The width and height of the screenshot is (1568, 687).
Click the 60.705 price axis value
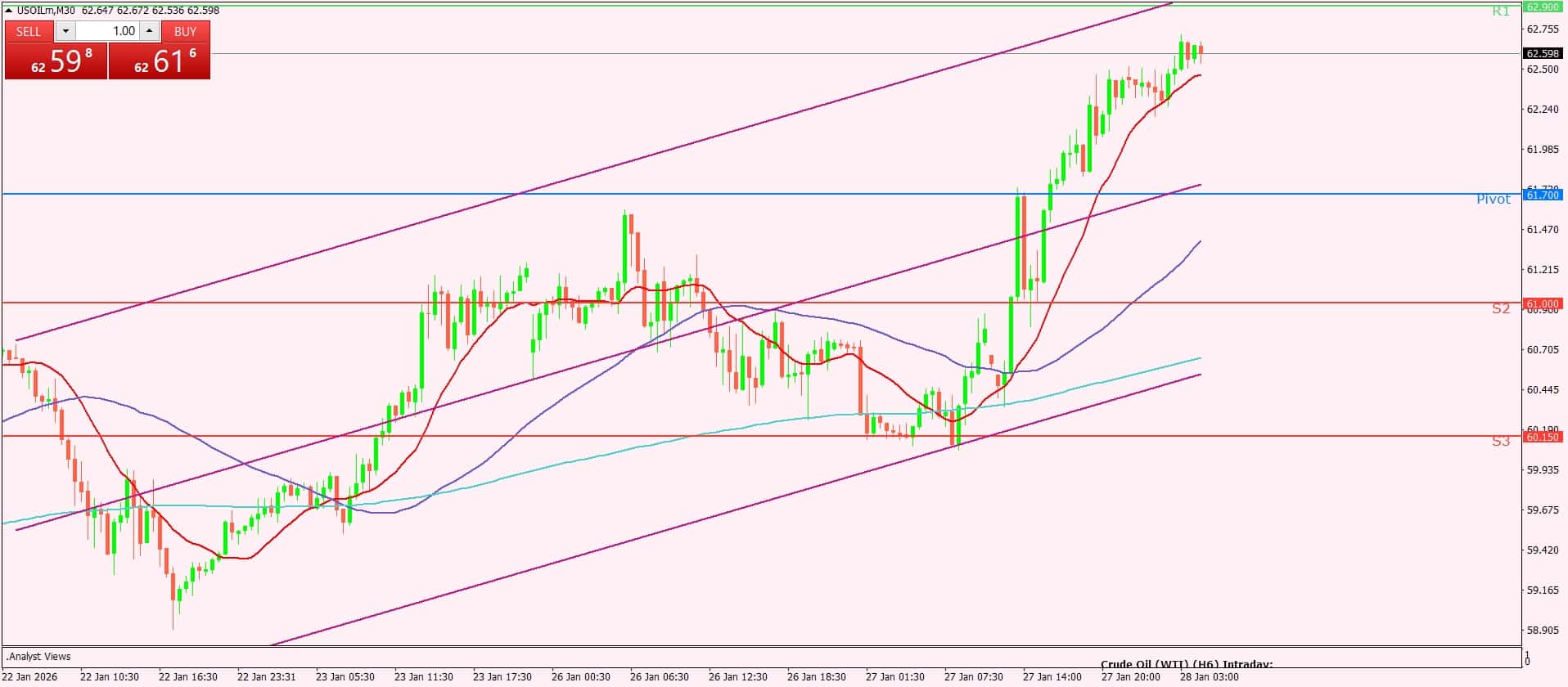pyautogui.click(x=1543, y=350)
